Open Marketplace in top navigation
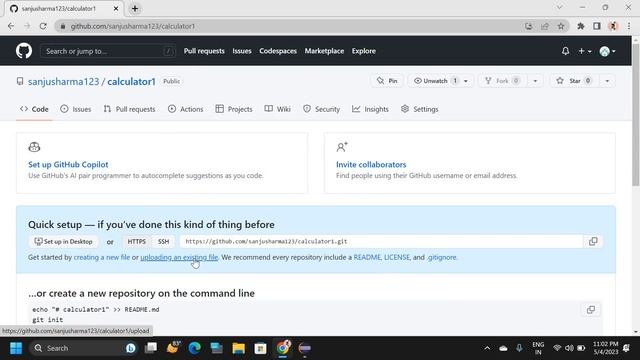The height and width of the screenshot is (360, 640). [324, 51]
